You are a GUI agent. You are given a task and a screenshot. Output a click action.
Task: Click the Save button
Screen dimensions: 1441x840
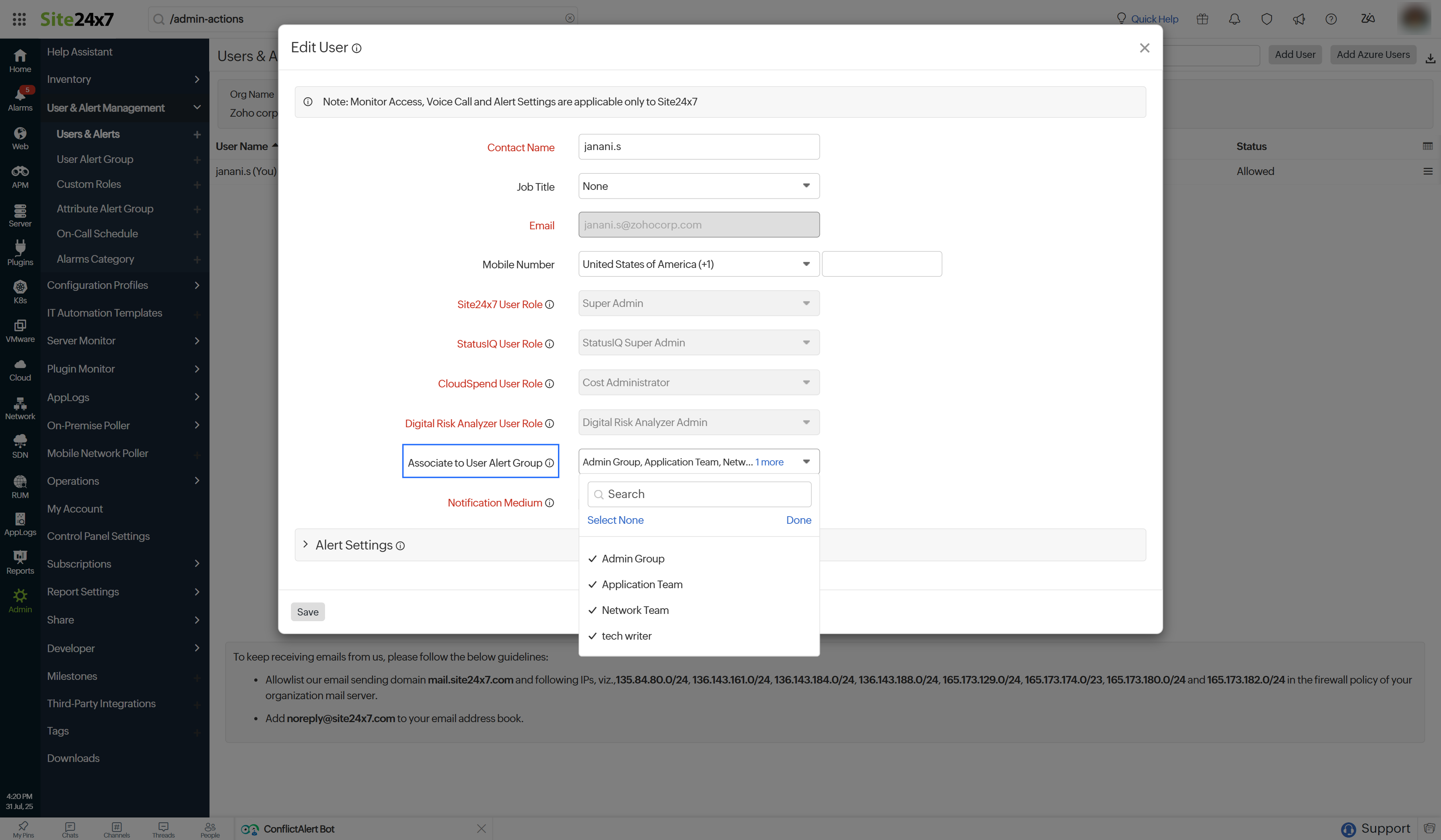click(x=307, y=611)
